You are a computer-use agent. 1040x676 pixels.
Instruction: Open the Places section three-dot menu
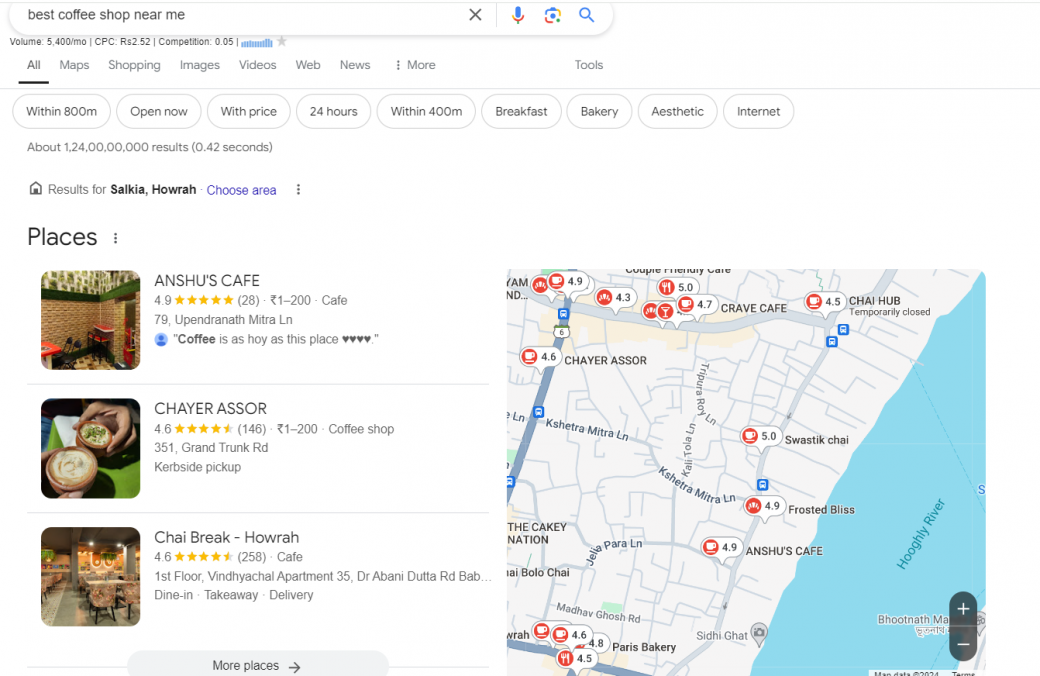(x=115, y=238)
